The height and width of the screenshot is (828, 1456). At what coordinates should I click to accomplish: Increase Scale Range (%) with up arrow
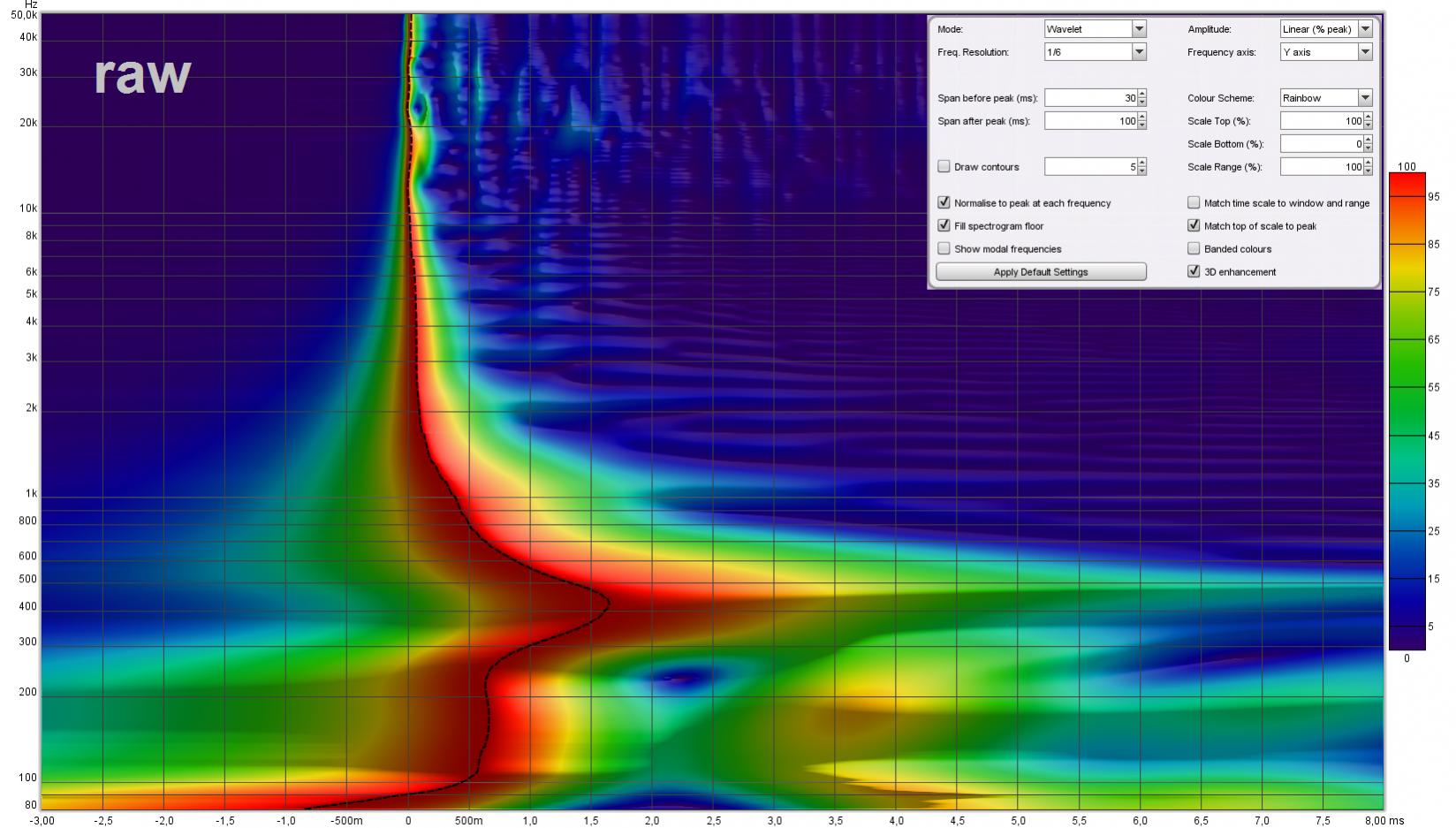coord(1369,163)
